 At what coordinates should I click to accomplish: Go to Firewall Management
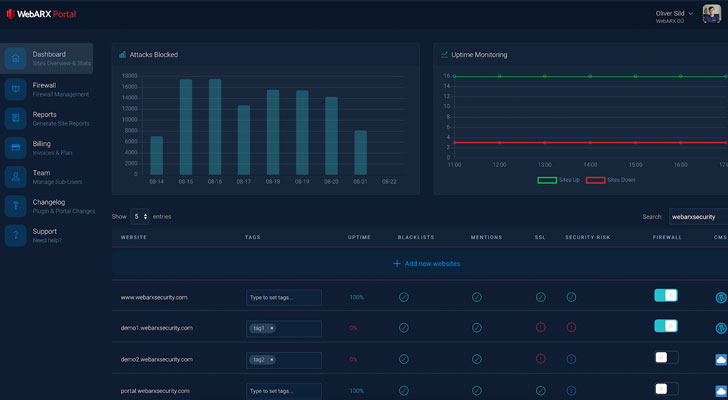click(x=46, y=89)
